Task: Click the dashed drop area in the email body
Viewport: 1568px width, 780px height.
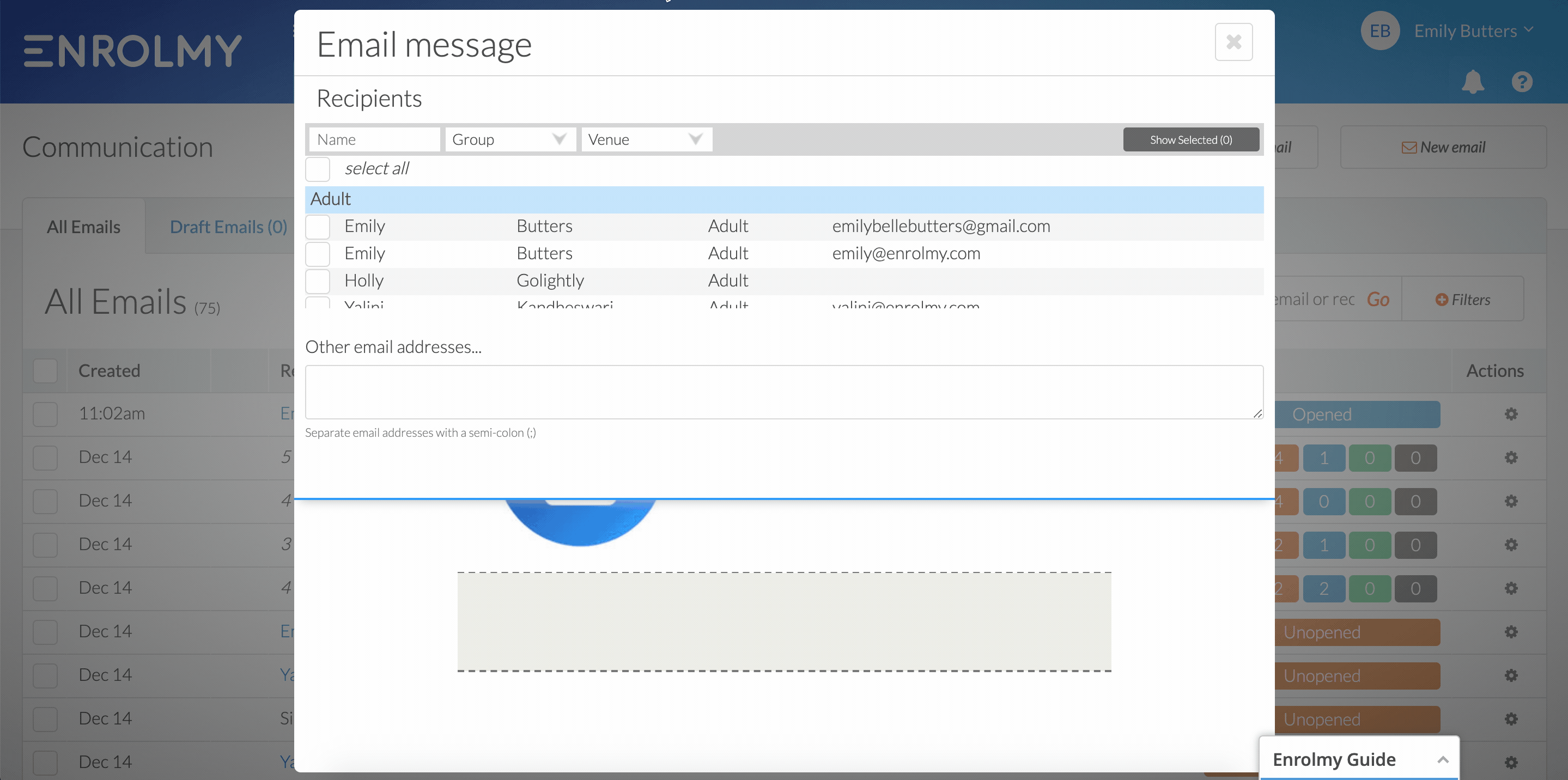Action: click(784, 622)
